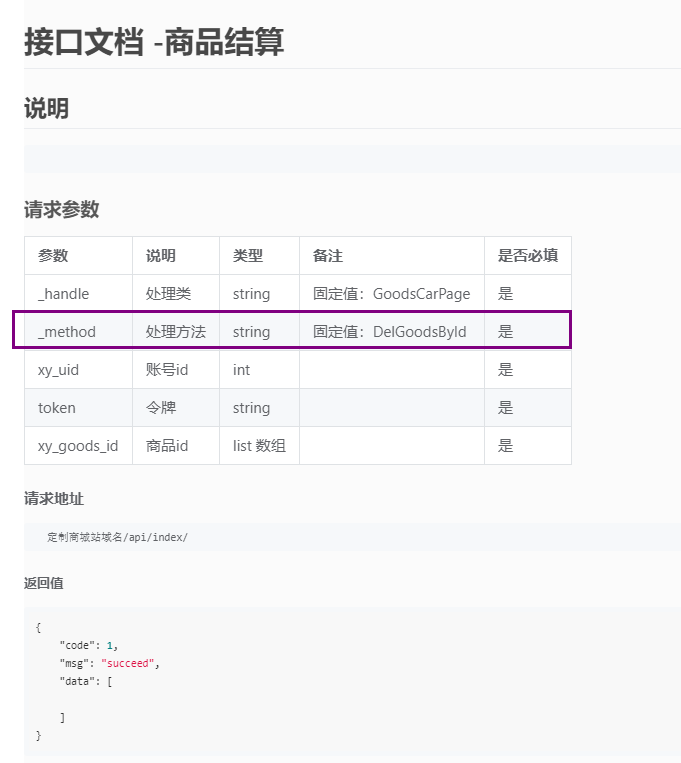The height and width of the screenshot is (763, 681).
Task: Select the xy_goods_id parameter cell
Action: tap(78, 446)
